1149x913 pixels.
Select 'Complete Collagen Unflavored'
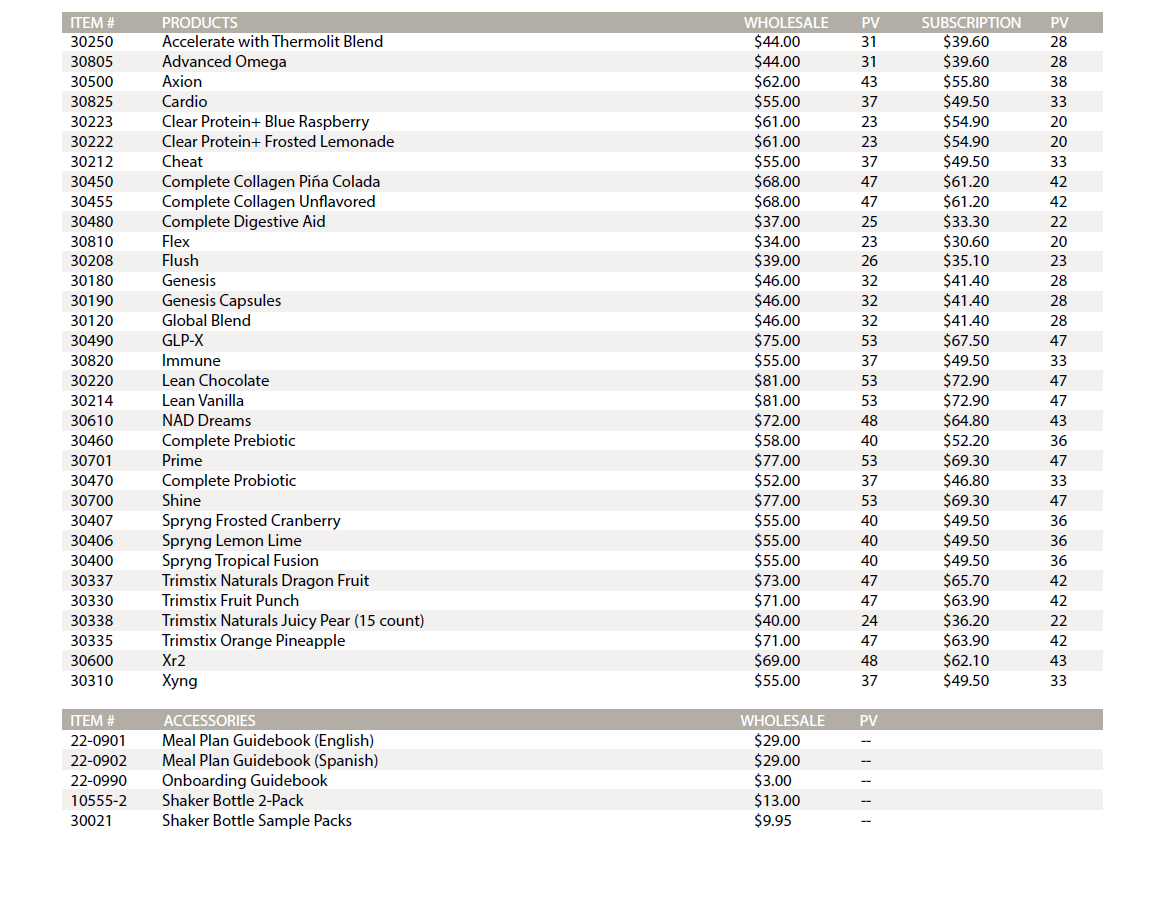click(x=268, y=202)
